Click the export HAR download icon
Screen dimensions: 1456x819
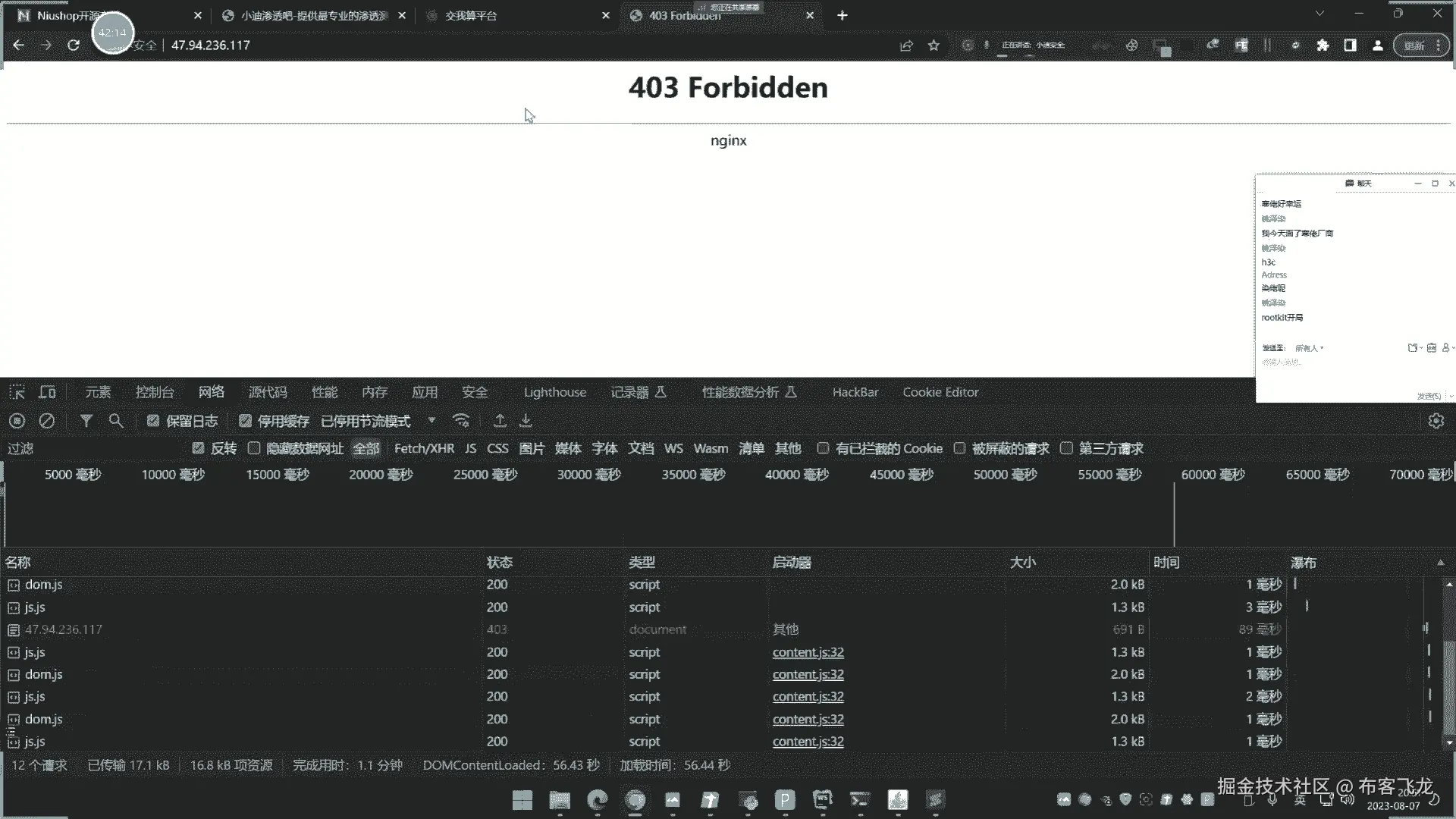click(526, 421)
